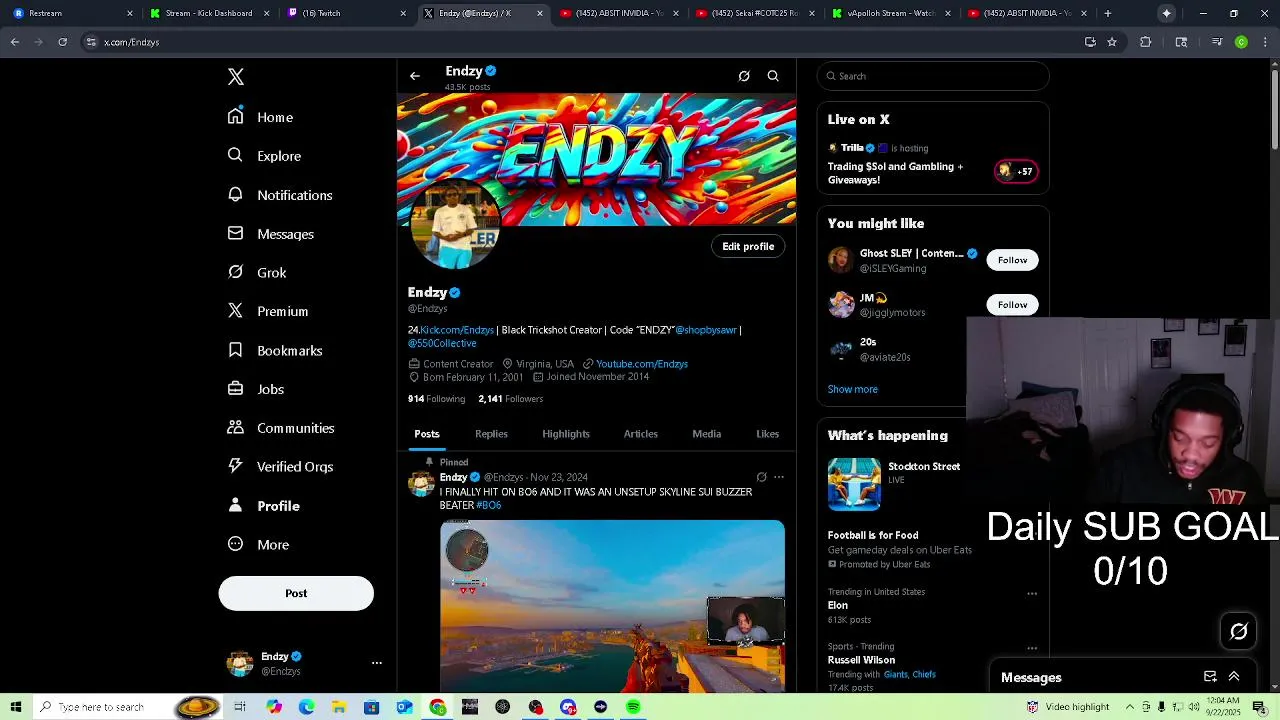The image size is (1280, 720).
Task: Open #BO6 hashtag in pinned post
Action: pyautogui.click(x=489, y=506)
